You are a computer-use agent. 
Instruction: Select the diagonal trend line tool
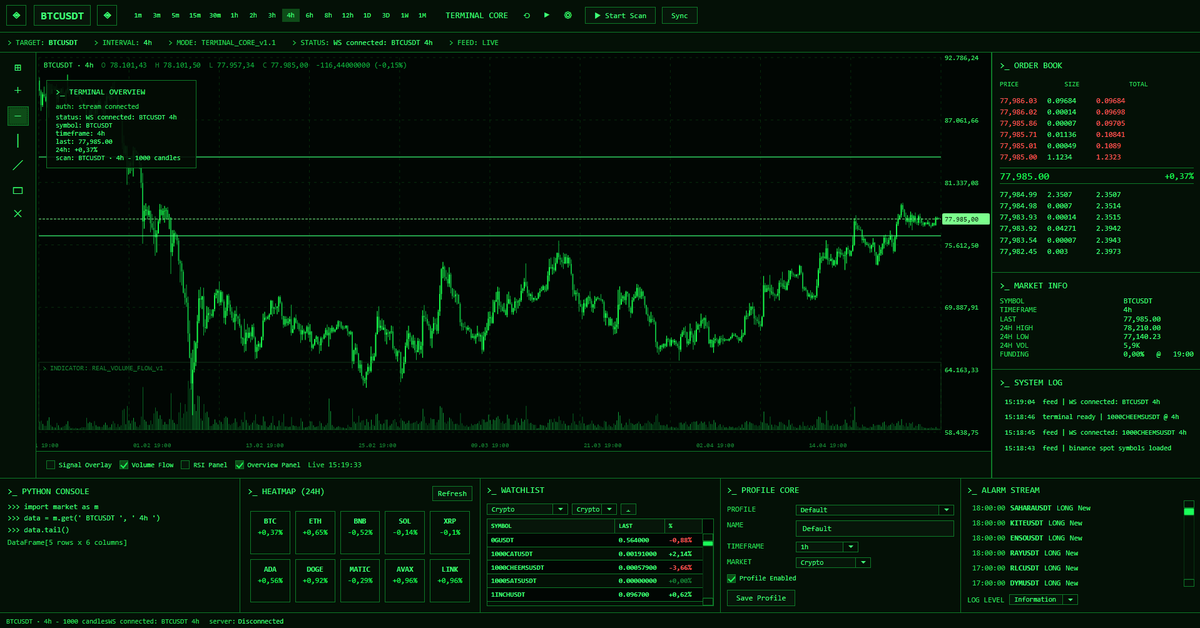tap(18, 165)
